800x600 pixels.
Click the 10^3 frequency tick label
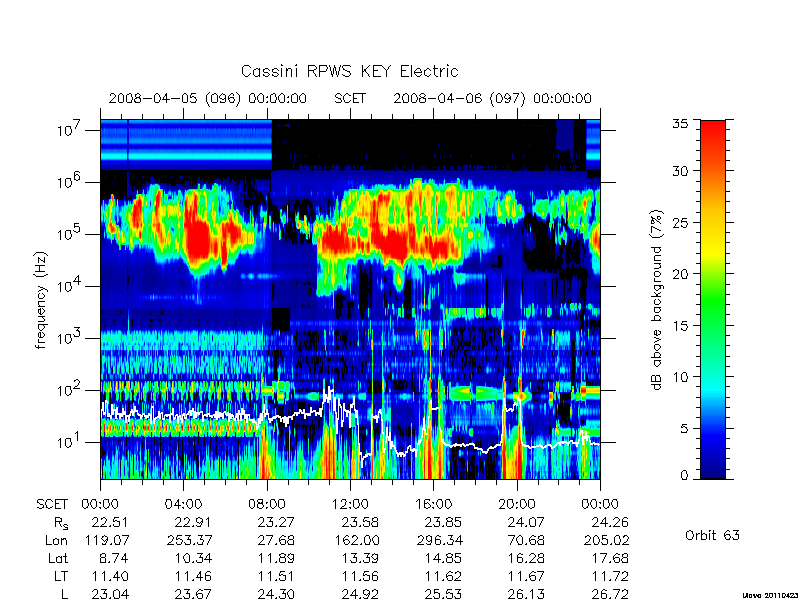68,337
